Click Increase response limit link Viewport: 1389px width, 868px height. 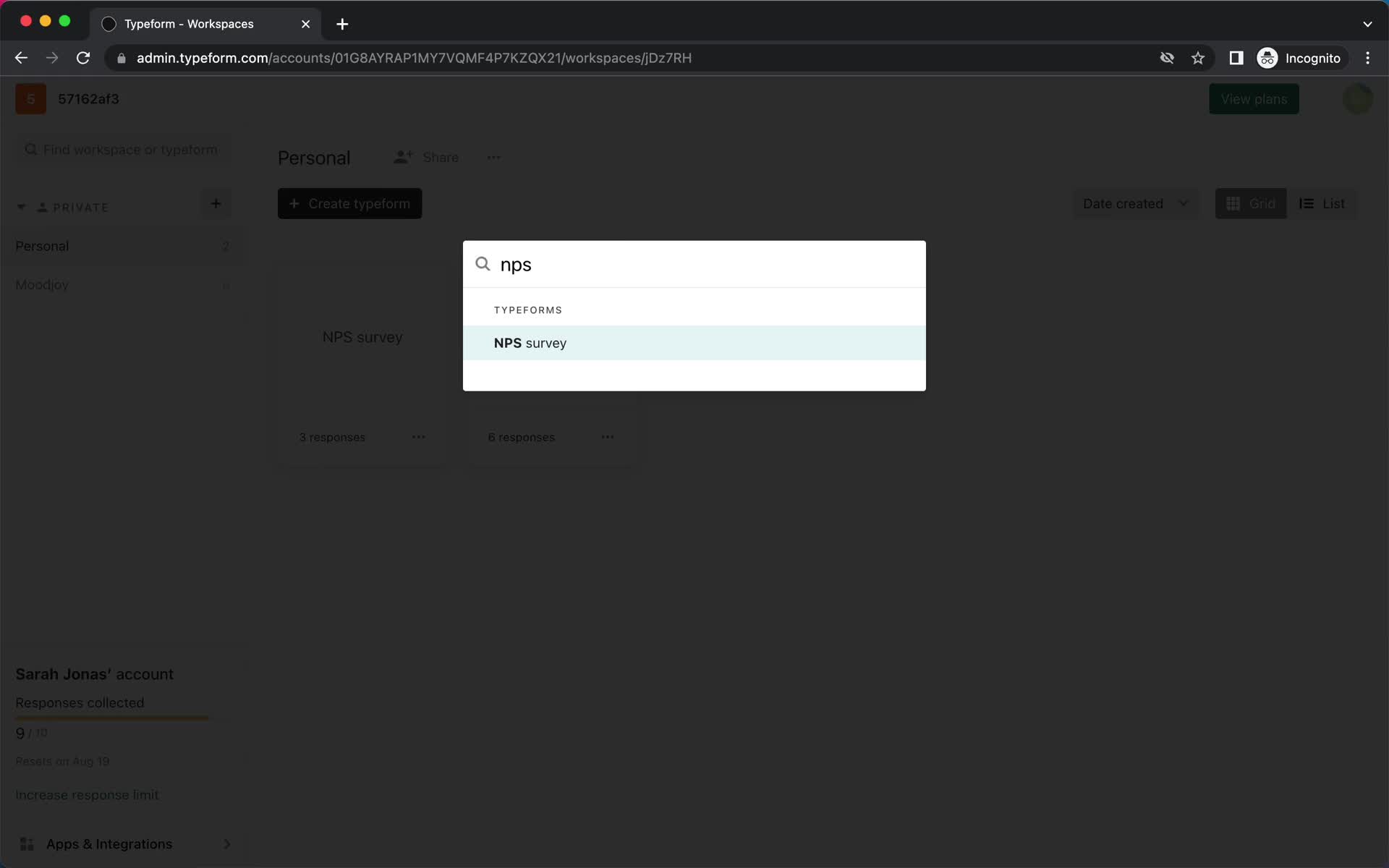pos(87,793)
